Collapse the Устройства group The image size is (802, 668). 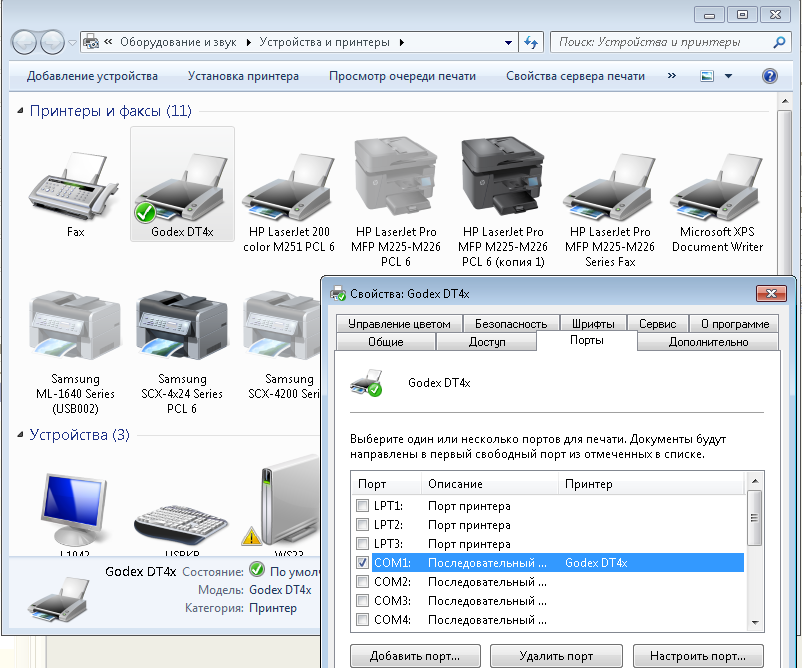pyautogui.click(x=20, y=435)
